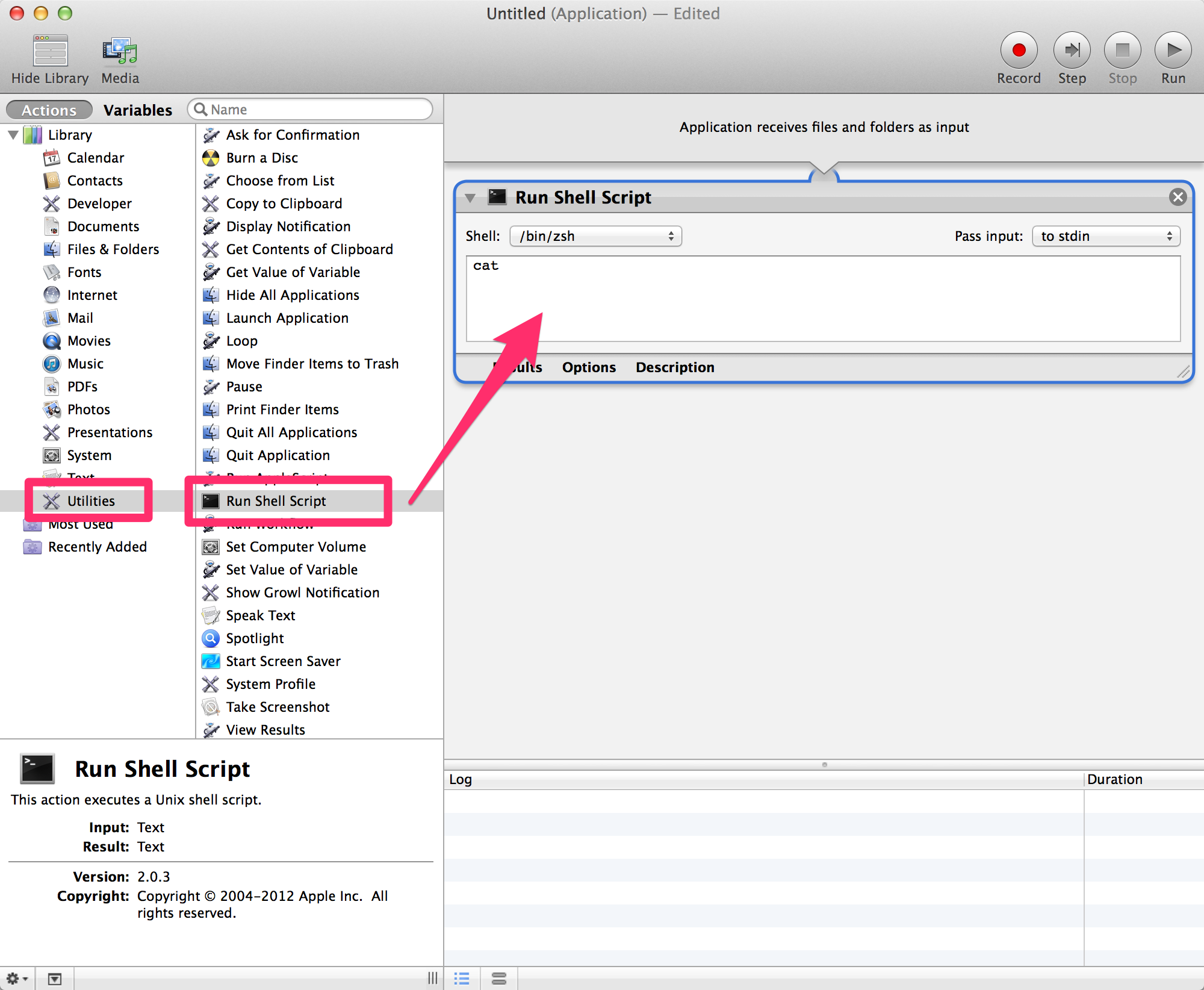The image size is (1204, 990).
Task: Open the Shell /bin/zsh dropdown
Action: 595,236
